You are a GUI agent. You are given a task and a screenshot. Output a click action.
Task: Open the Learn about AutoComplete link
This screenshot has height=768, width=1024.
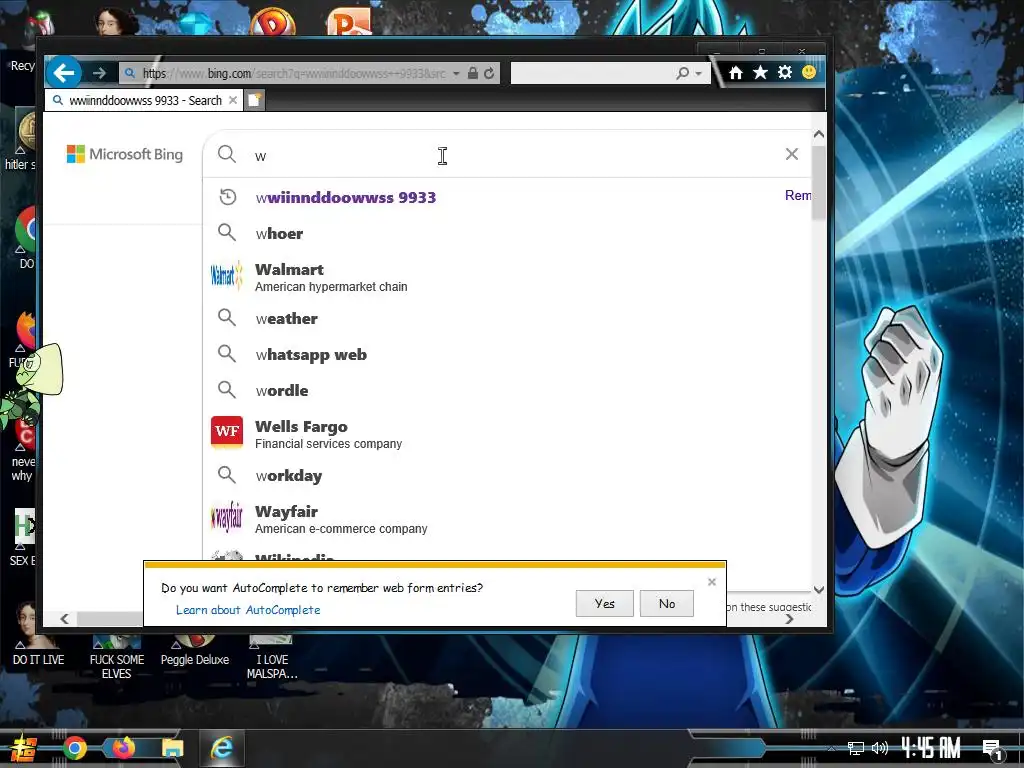click(x=248, y=610)
